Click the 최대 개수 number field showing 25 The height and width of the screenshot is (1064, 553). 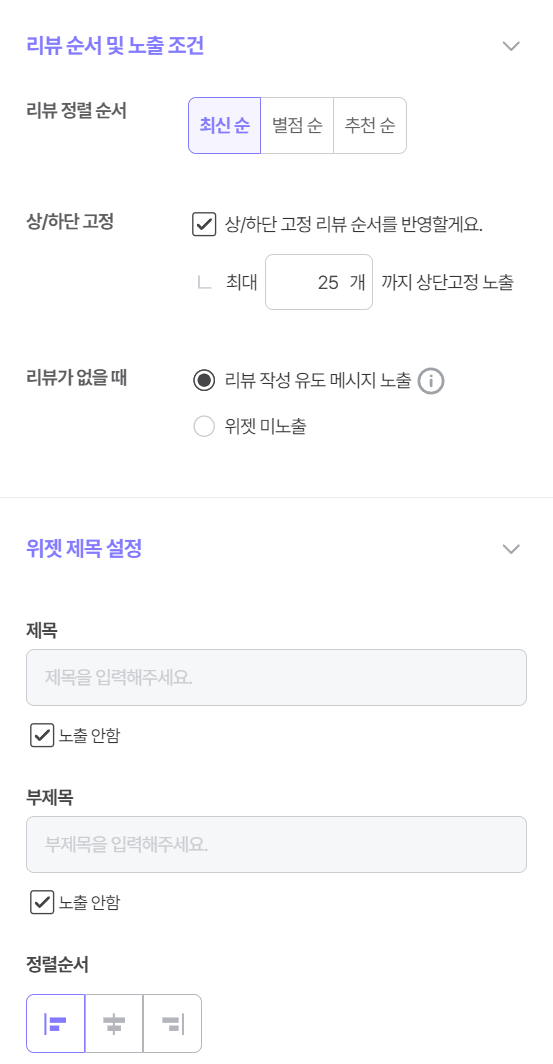319,282
